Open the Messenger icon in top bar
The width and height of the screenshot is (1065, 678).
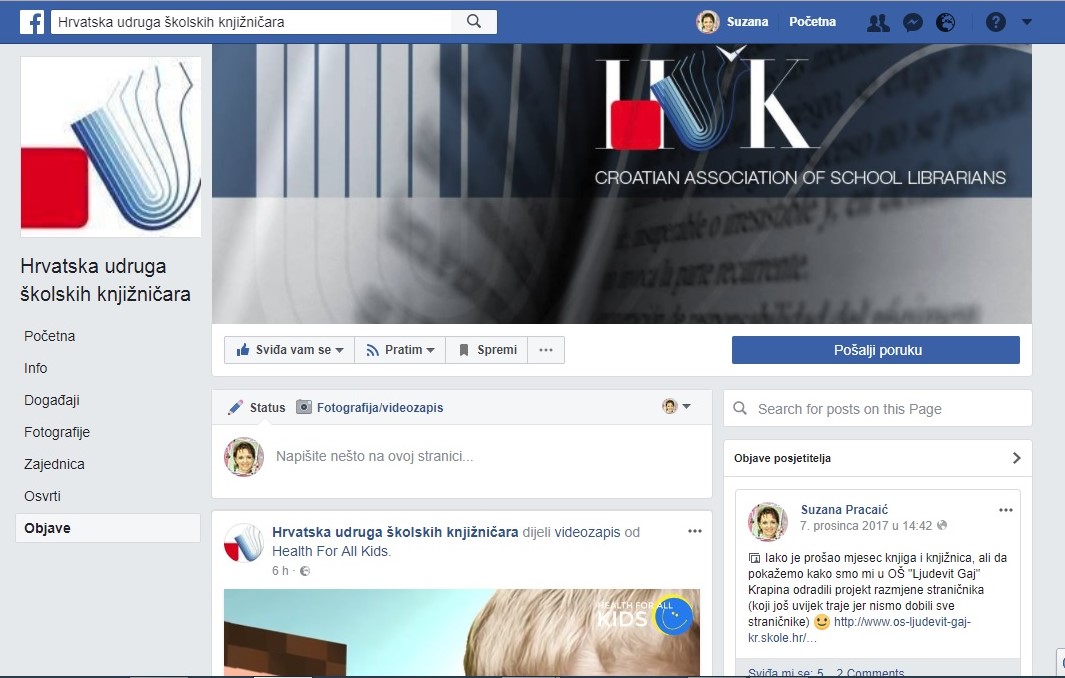pyautogui.click(x=912, y=22)
